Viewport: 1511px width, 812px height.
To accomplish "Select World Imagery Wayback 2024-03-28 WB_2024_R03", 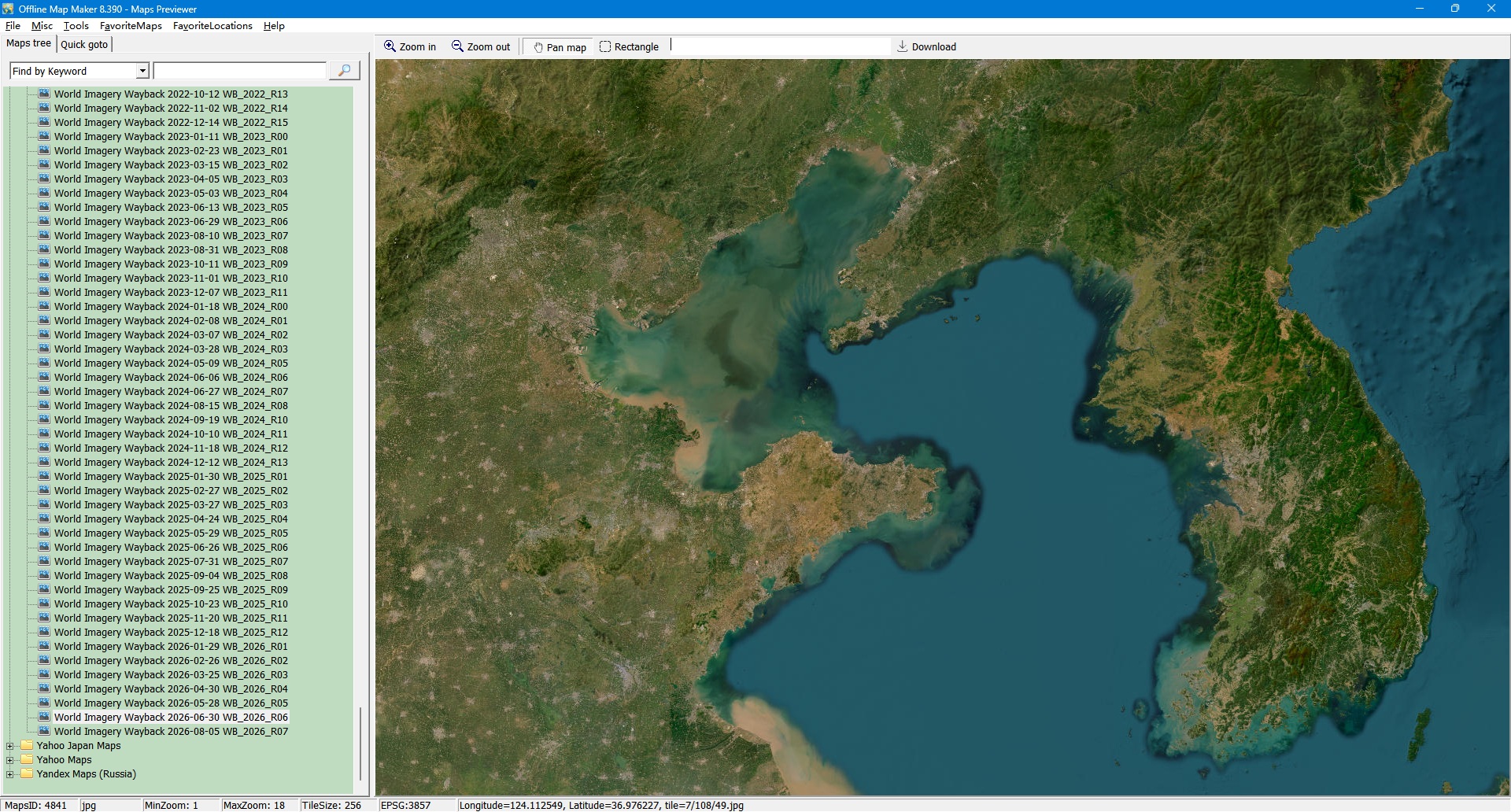I will coord(171,349).
